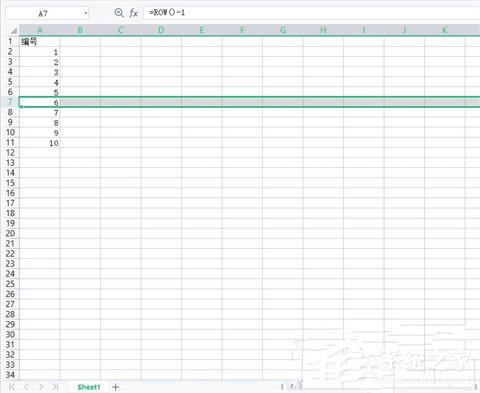Add a new sheet with plus icon

tap(116, 387)
